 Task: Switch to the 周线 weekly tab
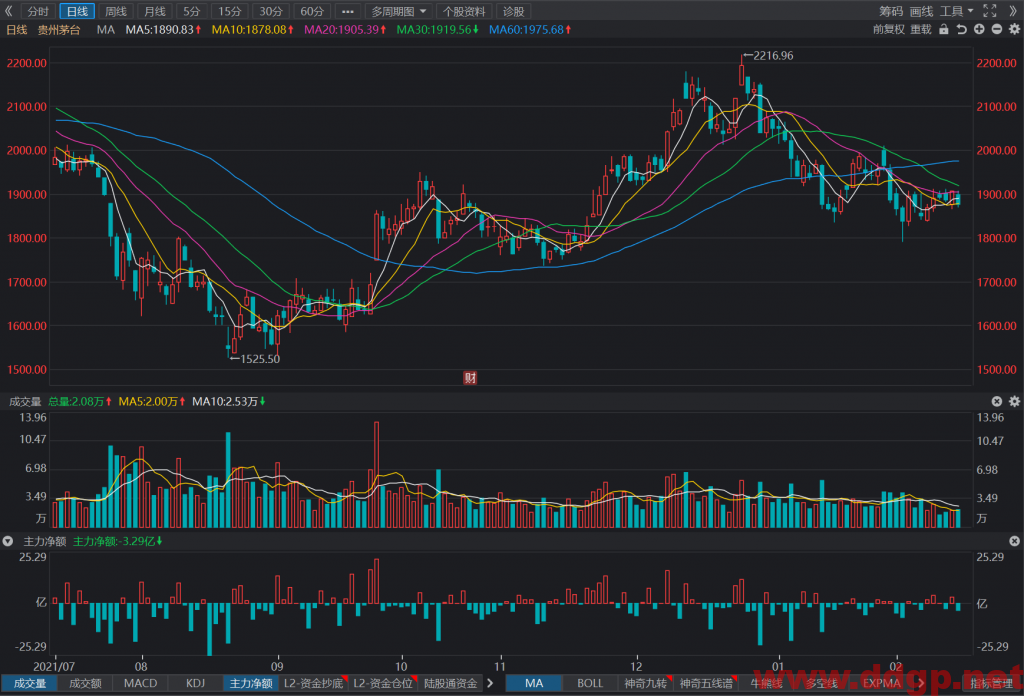point(116,11)
